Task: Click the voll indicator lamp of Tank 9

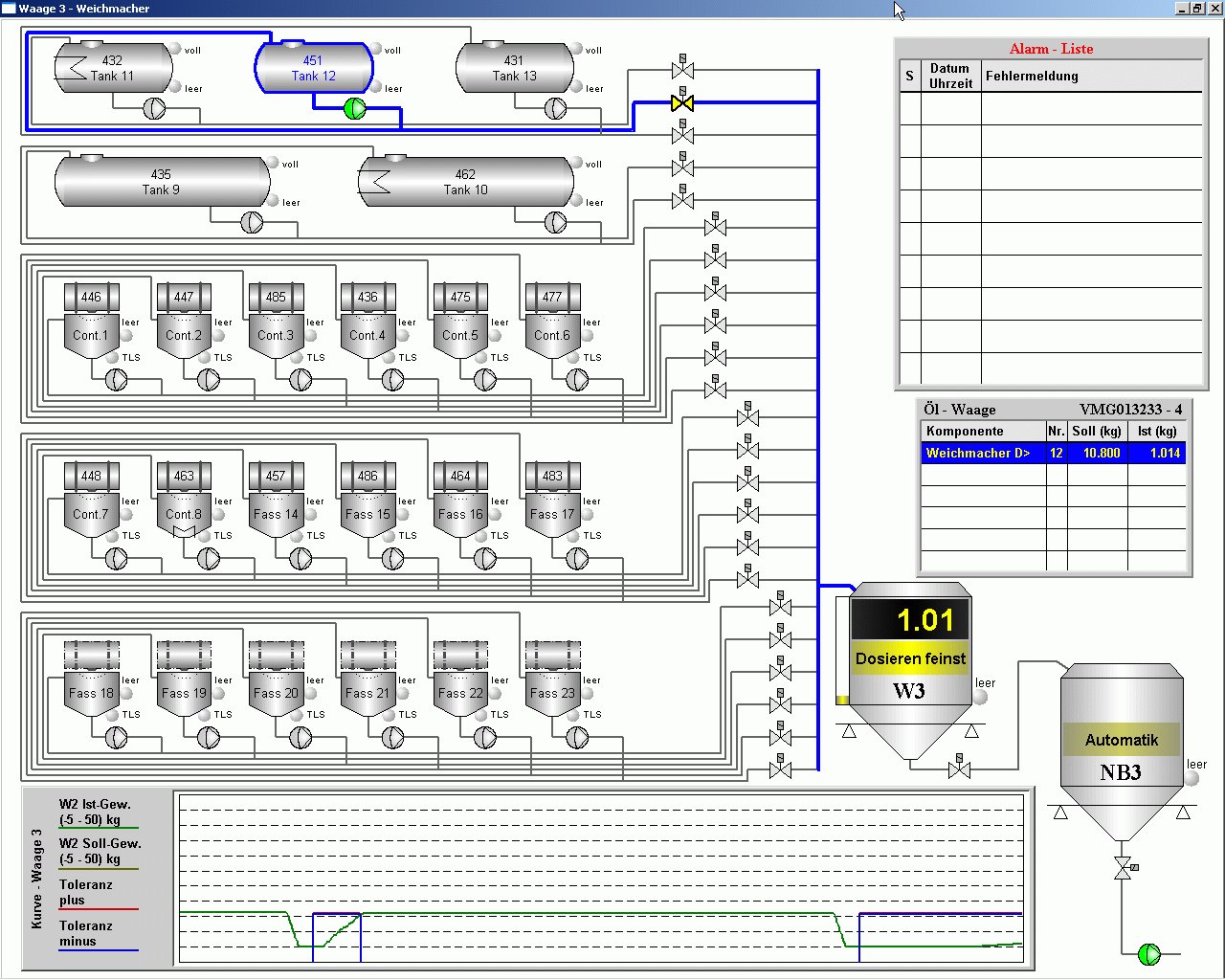Action: (273, 163)
